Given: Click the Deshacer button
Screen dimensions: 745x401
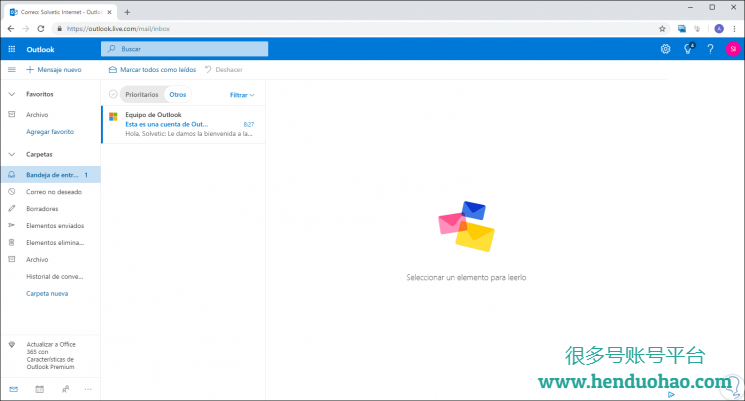Looking at the screenshot, I should click(224, 70).
